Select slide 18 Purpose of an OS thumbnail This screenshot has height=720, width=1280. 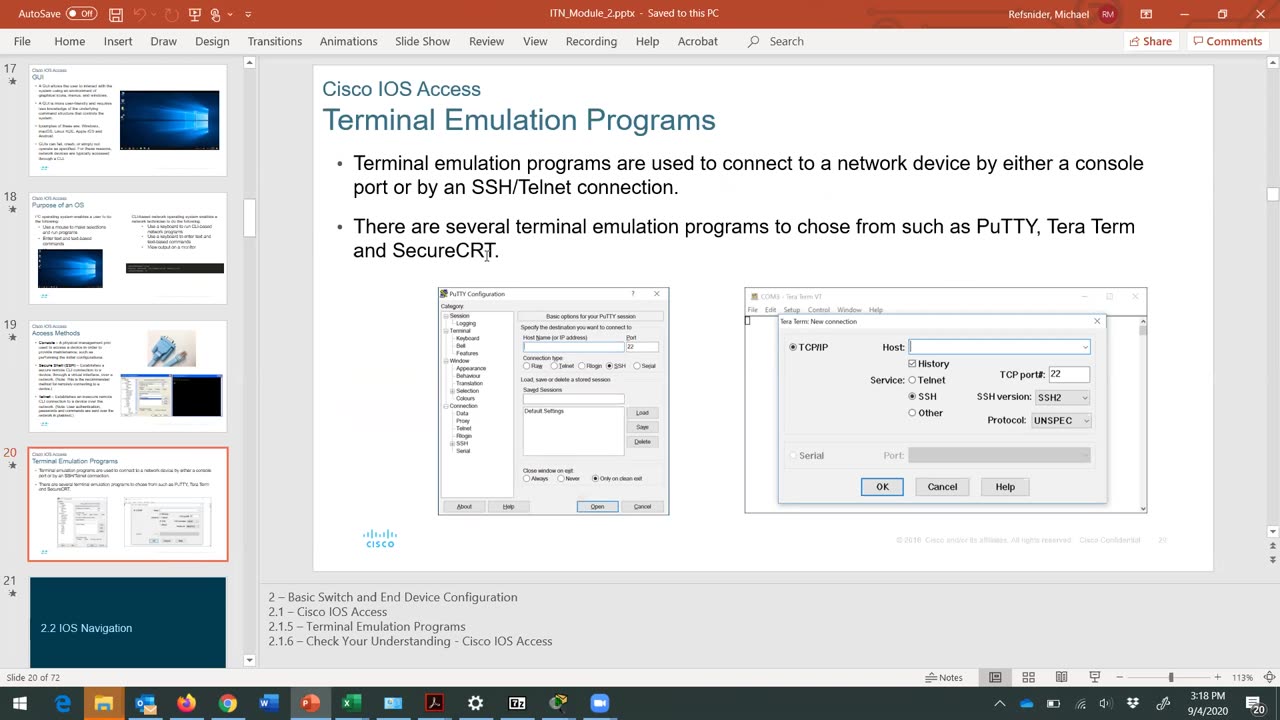tap(128, 248)
